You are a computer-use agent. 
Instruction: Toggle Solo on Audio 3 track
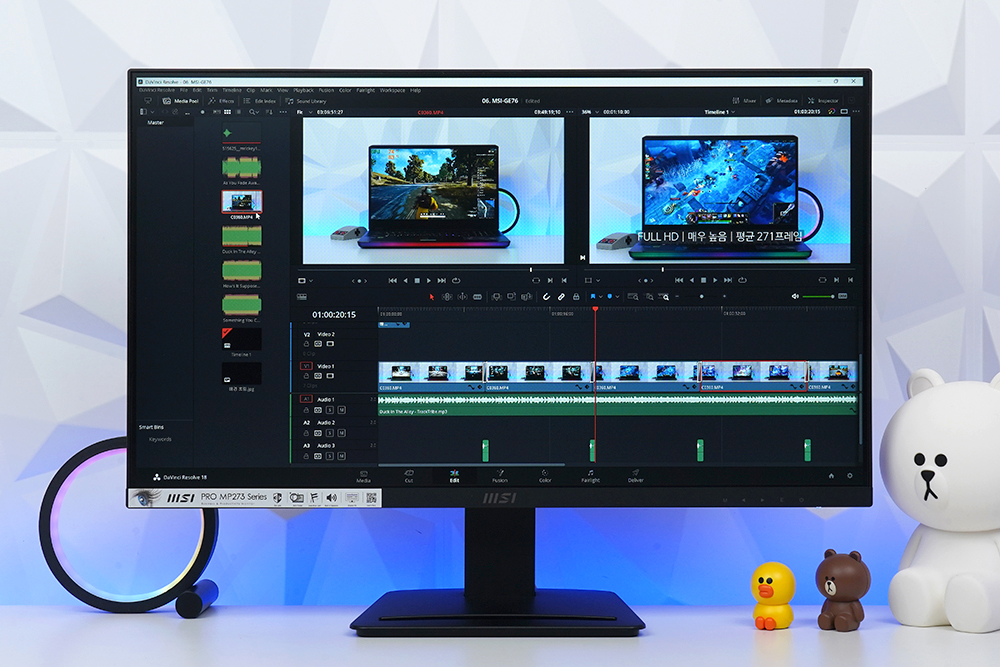330,456
